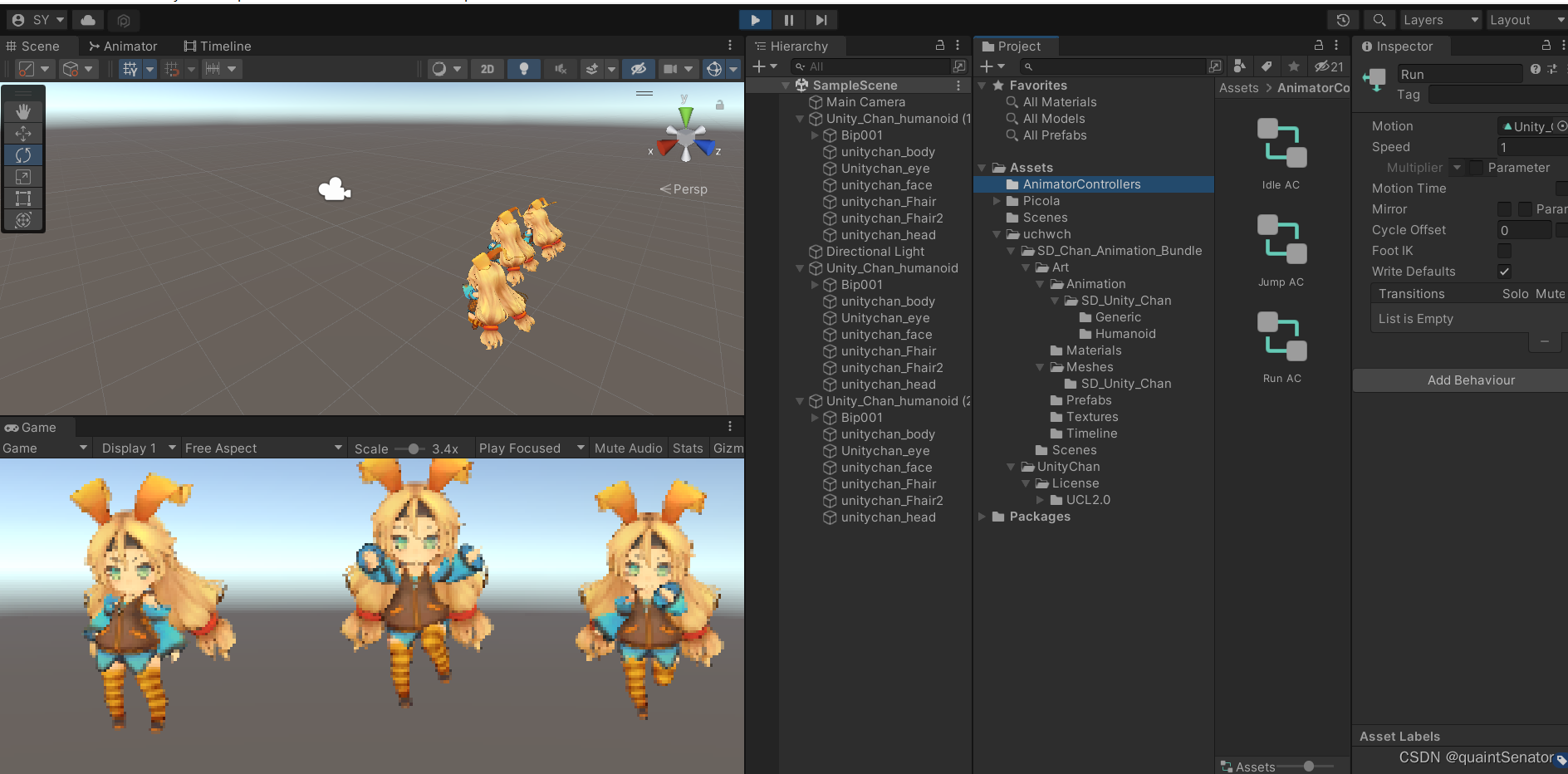The width and height of the screenshot is (1568, 774).
Task: Select the Scene tab
Action: [x=32, y=47]
